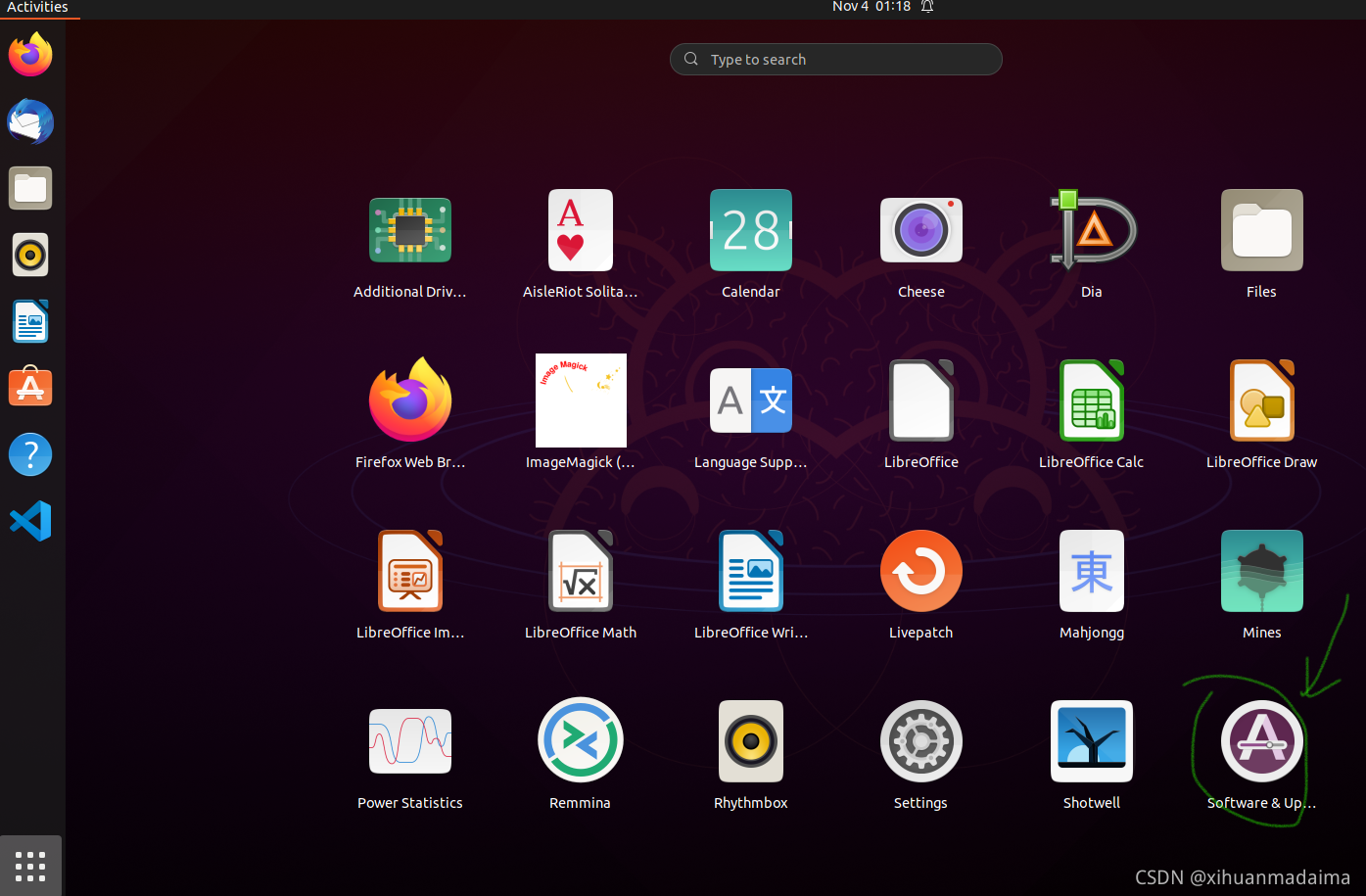Launch Rhythmbox from the dock

(30, 255)
